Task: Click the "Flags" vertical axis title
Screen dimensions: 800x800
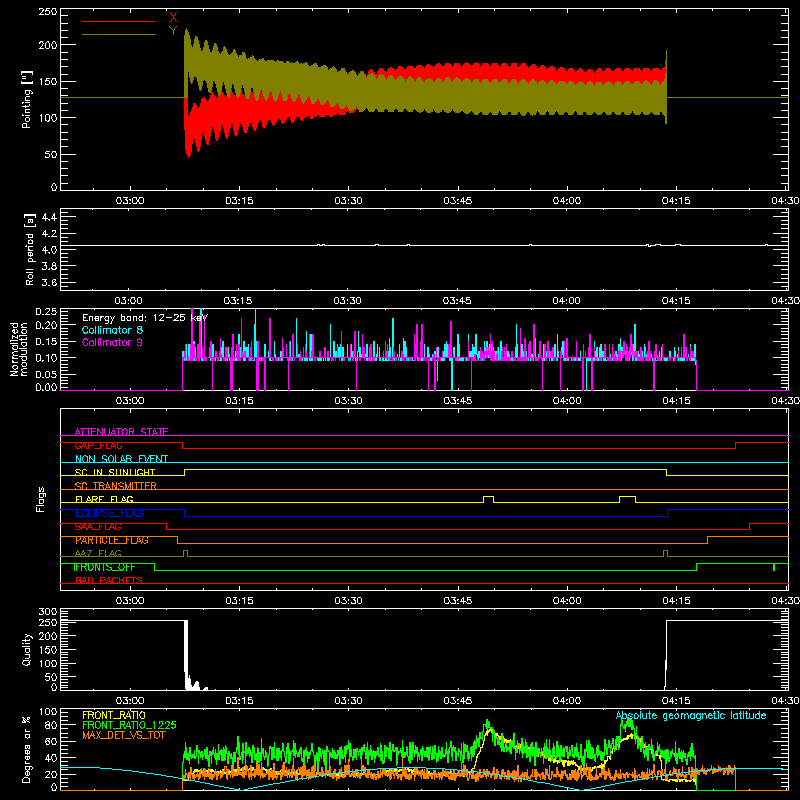Action: tap(41, 499)
